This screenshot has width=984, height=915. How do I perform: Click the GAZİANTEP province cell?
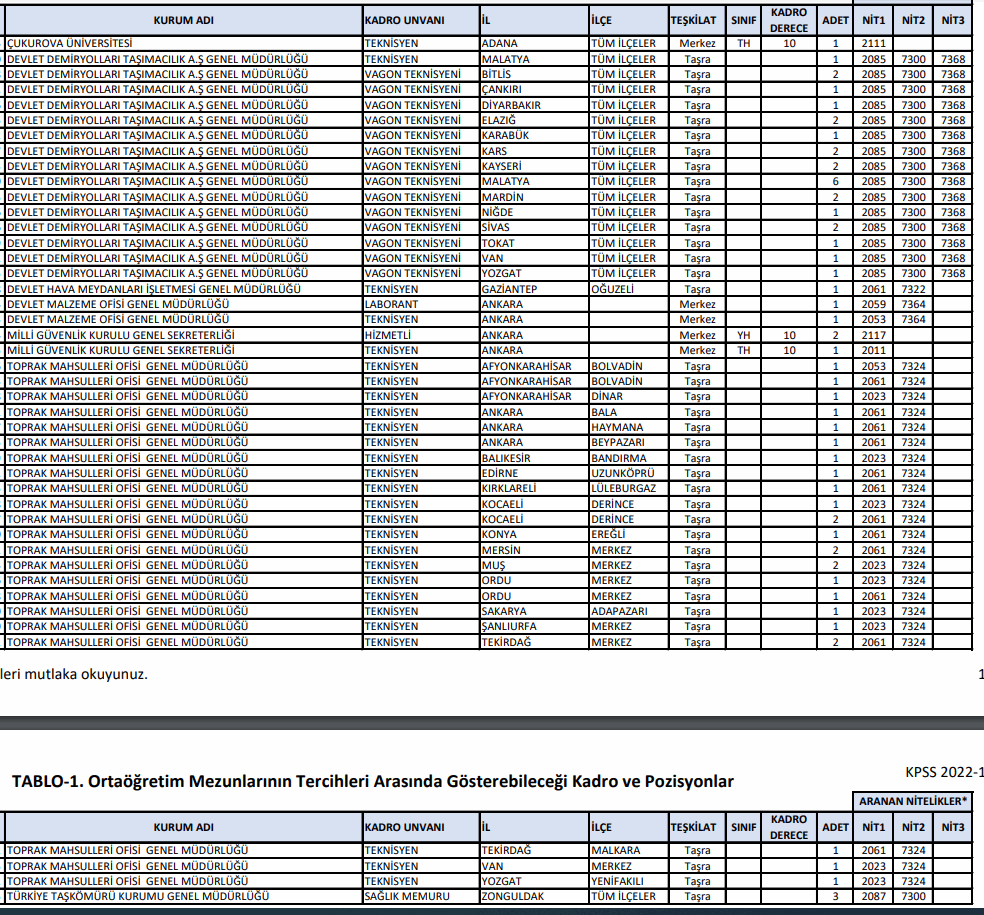[534, 289]
